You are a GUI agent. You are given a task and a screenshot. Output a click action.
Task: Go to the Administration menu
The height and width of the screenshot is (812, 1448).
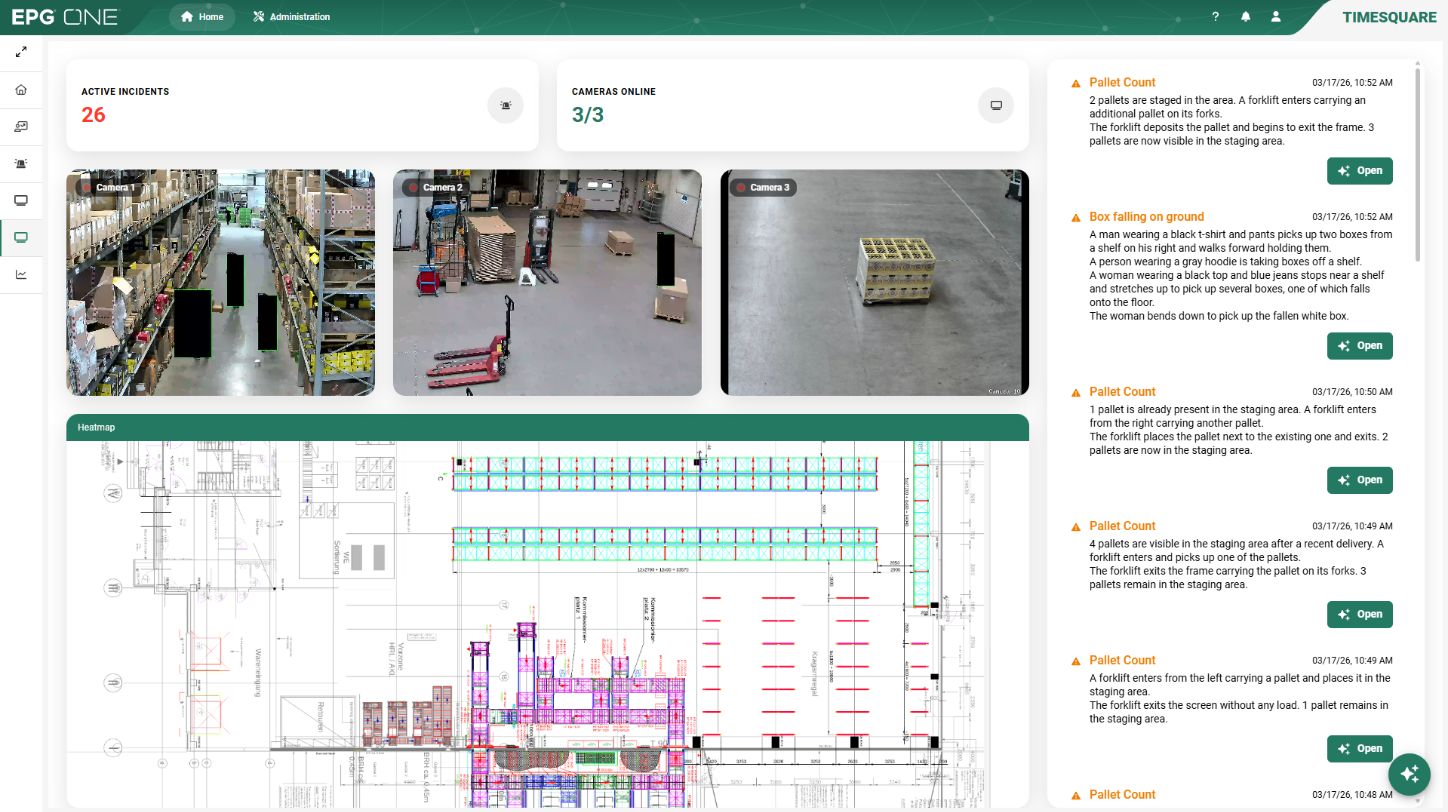pyautogui.click(x=291, y=17)
